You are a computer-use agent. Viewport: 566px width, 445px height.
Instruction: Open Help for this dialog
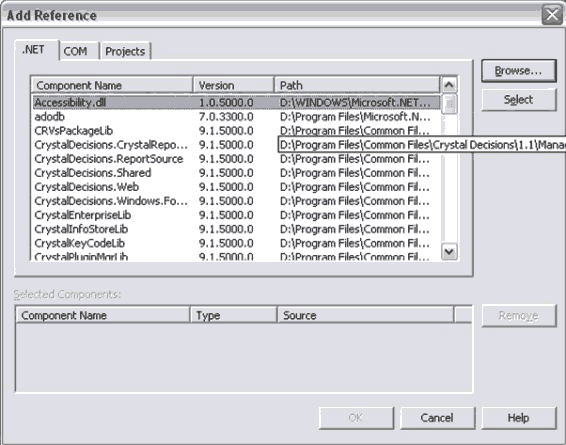point(519,418)
